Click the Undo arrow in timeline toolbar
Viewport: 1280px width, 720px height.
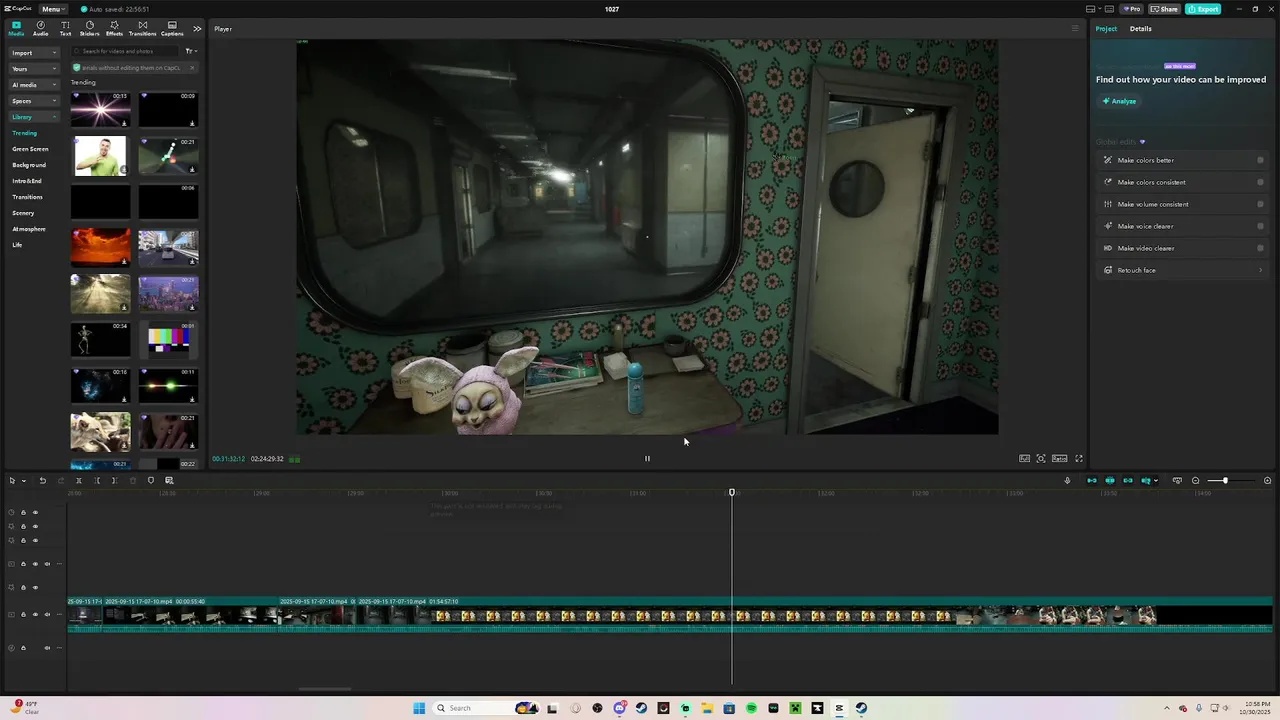point(42,481)
